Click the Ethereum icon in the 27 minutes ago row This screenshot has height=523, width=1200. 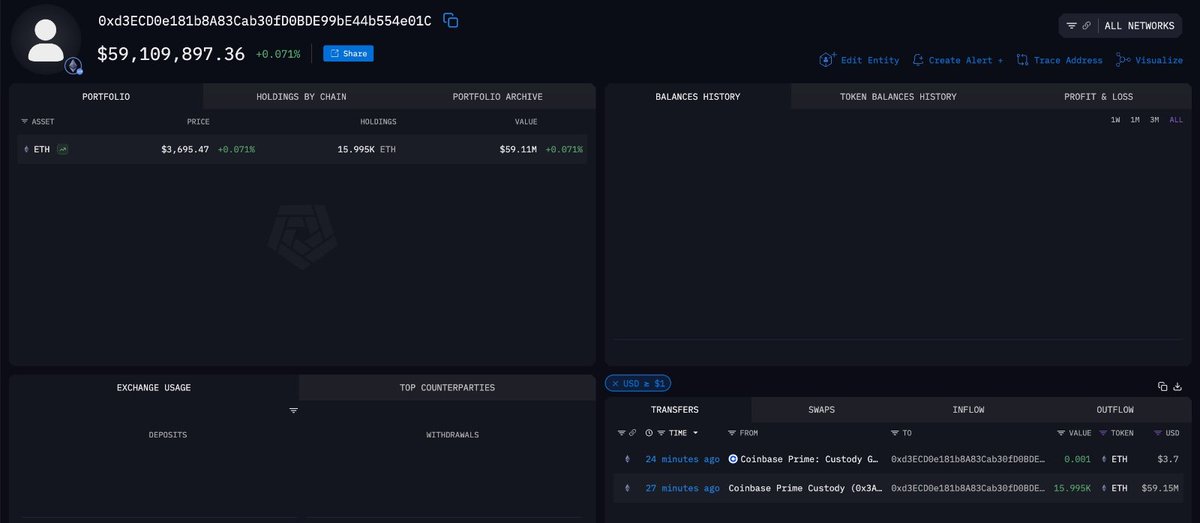coord(627,489)
